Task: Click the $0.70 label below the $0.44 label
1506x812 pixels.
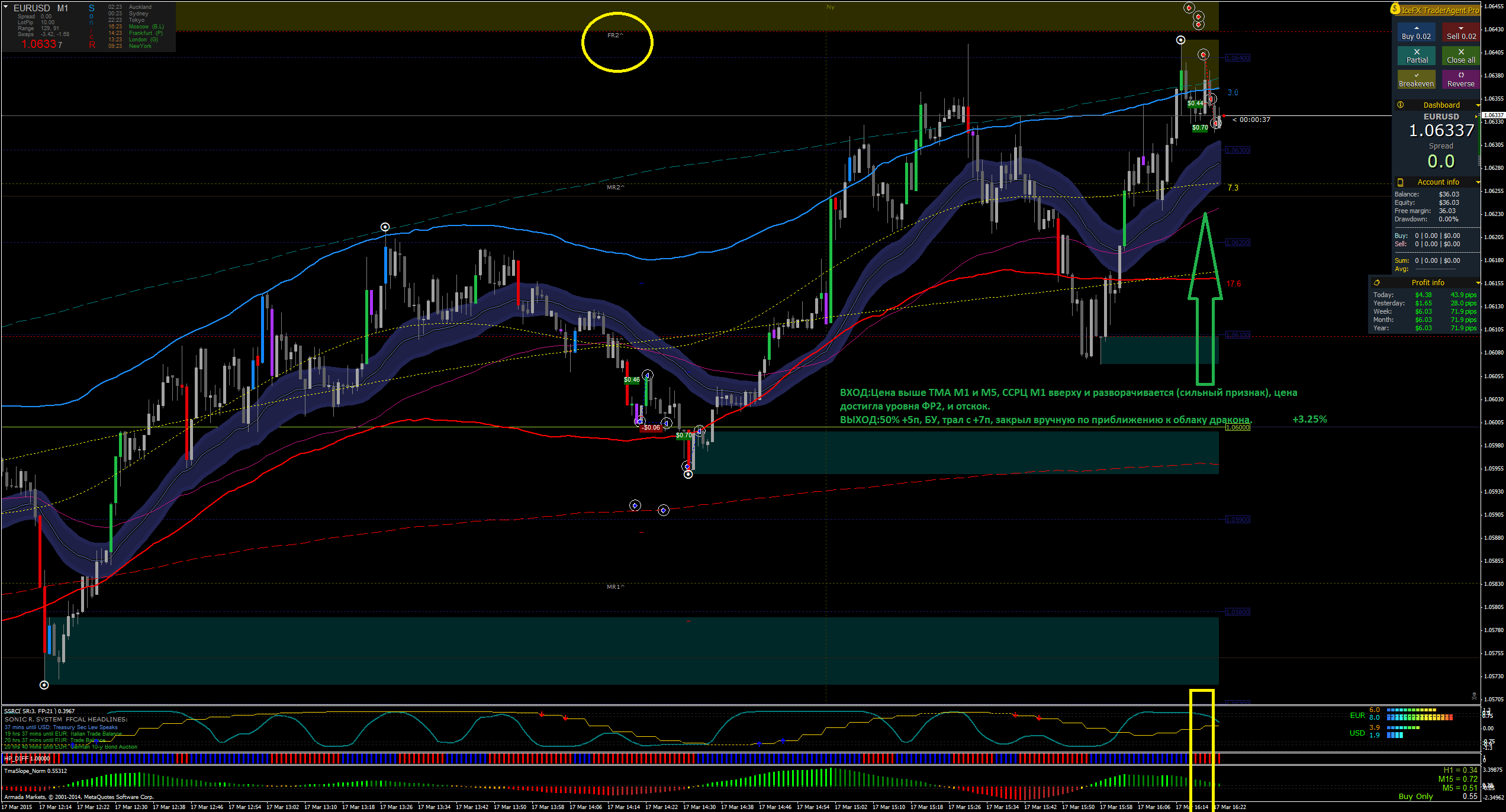Action: pos(1200,128)
